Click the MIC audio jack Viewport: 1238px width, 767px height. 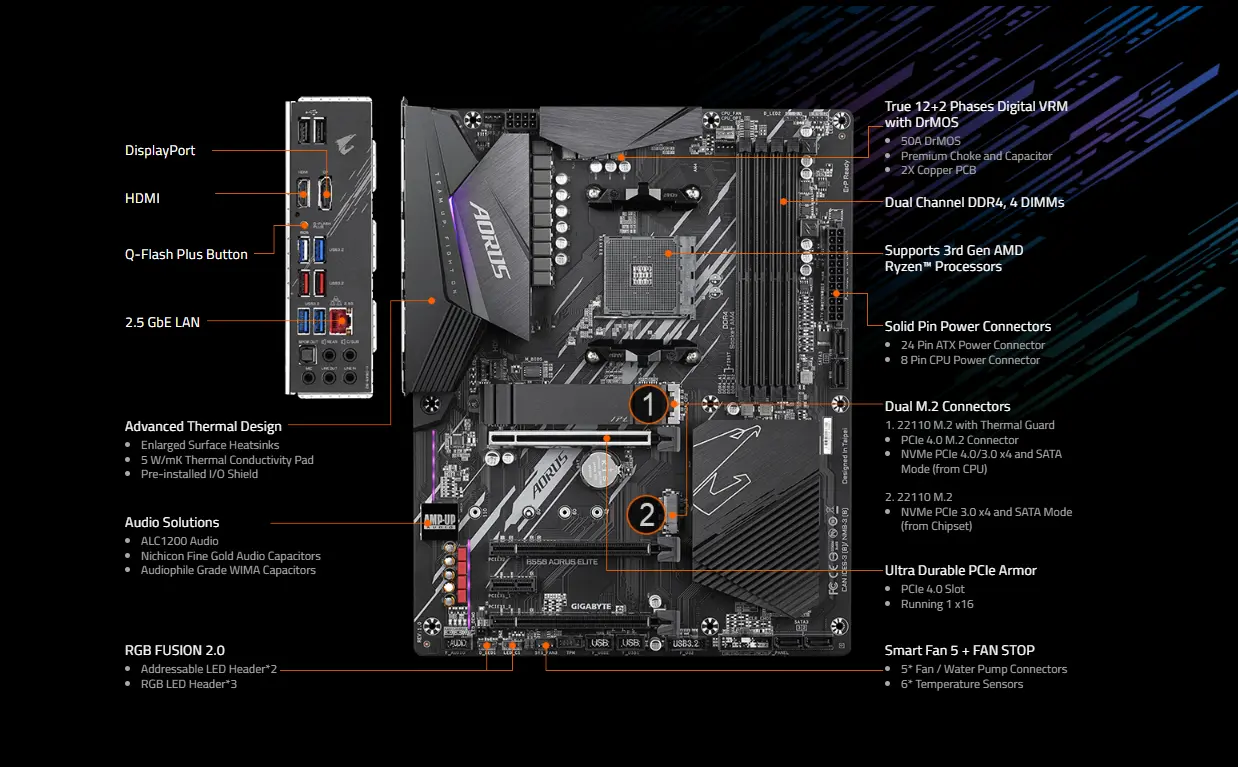click(x=307, y=377)
